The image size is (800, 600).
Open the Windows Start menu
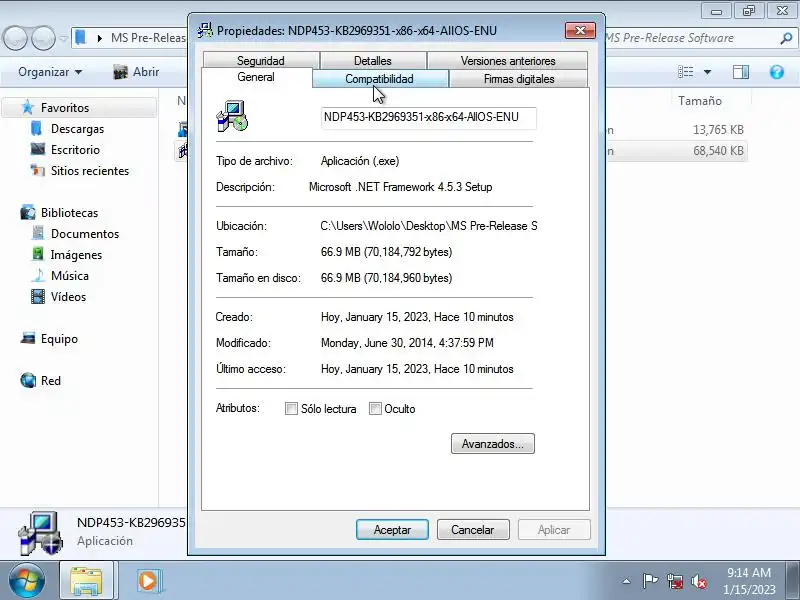click(x=27, y=581)
